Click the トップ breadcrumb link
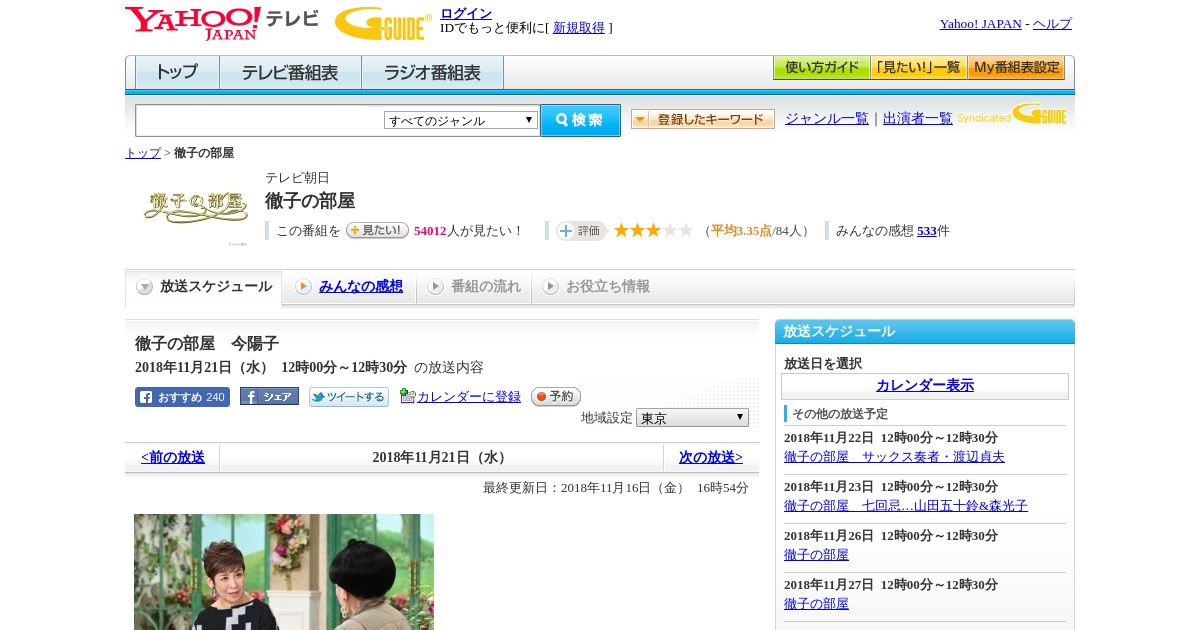 pyautogui.click(x=143, y=153)
